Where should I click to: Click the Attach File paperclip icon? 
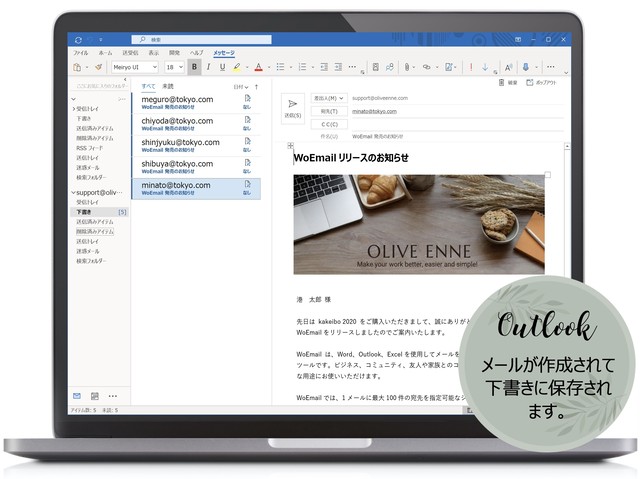tap(407, 67)
